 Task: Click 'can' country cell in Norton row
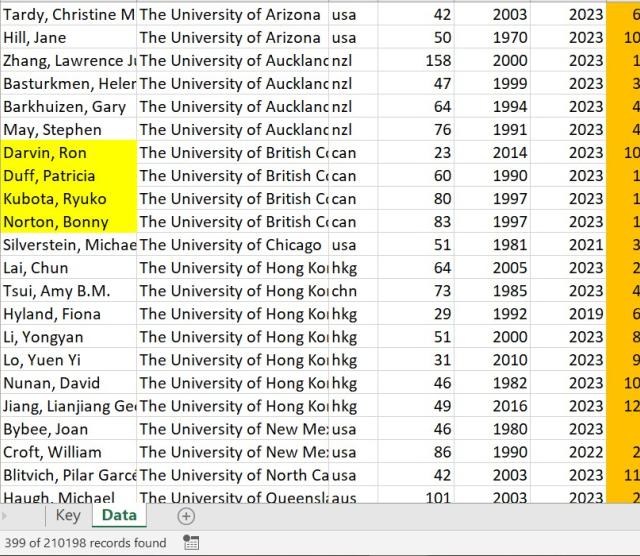pyautogui.click(x=353, y=222)
